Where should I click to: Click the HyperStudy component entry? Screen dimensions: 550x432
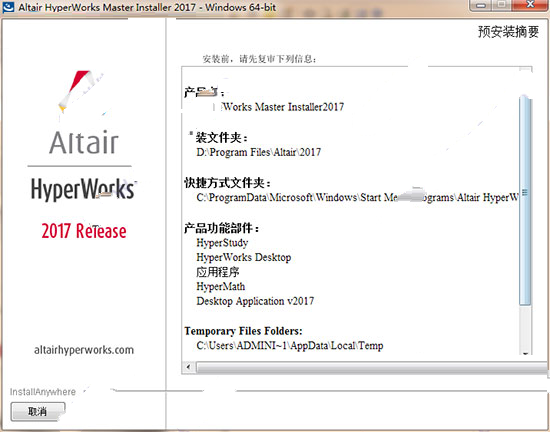coord(222,243)
